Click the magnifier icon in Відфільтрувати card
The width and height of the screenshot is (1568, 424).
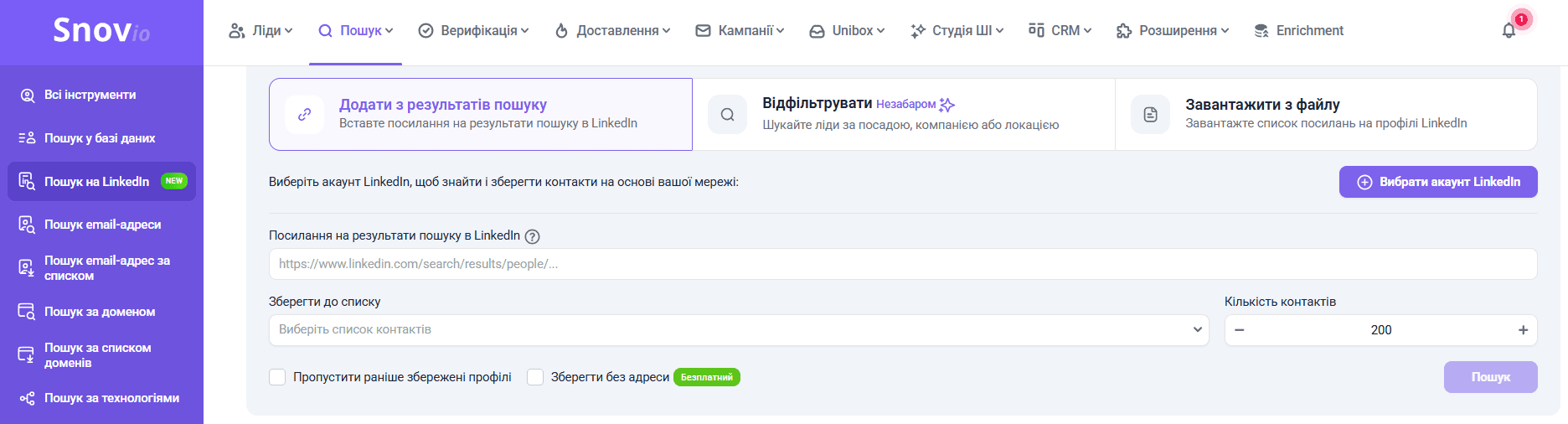(728, 115)
